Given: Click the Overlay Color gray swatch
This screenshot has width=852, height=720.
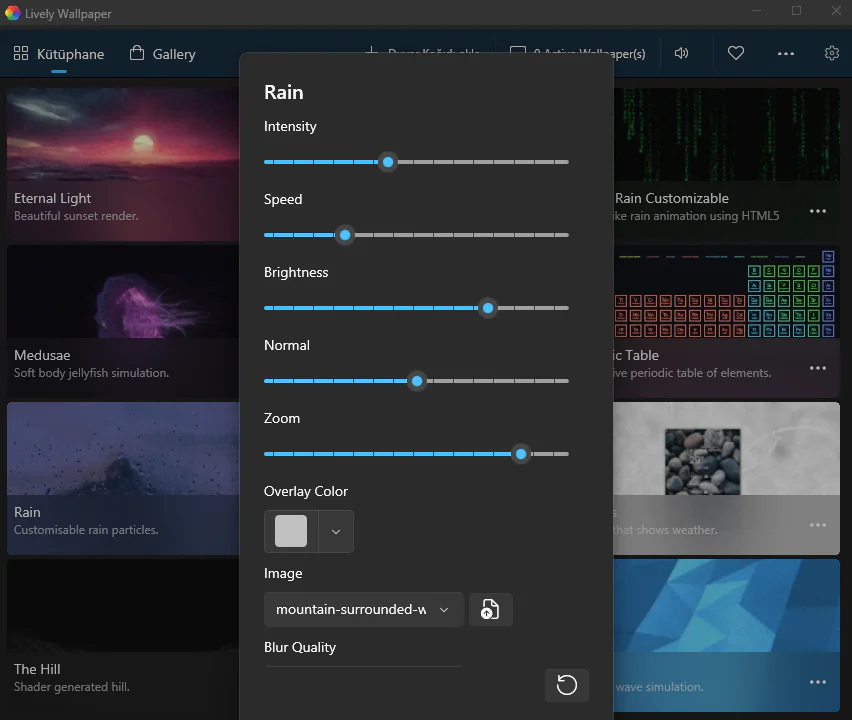Looking at the screenshot, I should pyautogui.click(x=291, y=532).
